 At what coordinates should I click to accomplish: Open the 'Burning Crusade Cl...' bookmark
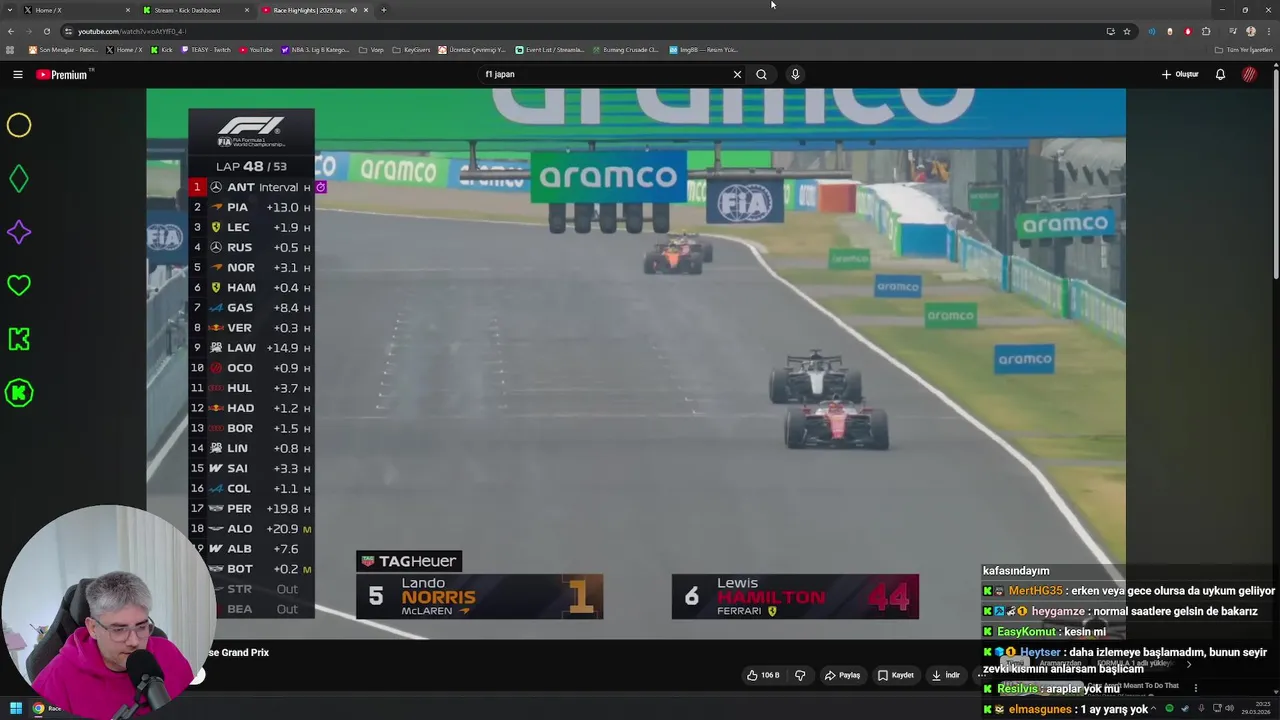tap(625, 49)
